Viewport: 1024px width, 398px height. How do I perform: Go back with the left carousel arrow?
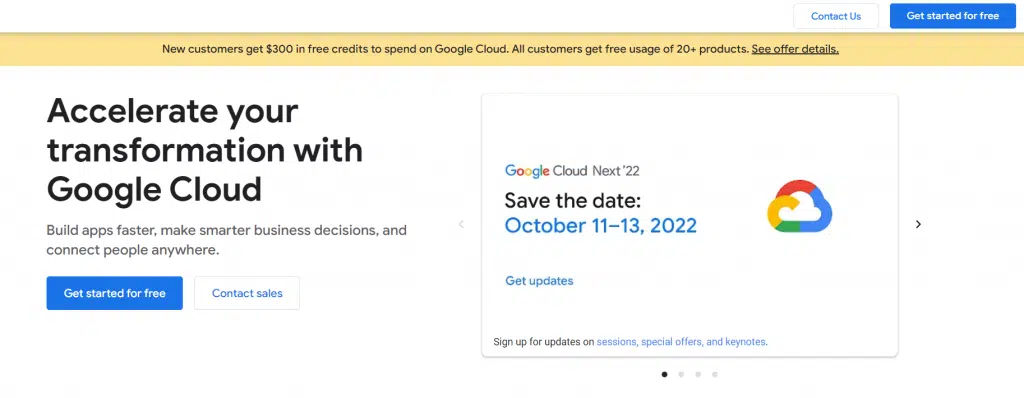click(x=461, y=224)
